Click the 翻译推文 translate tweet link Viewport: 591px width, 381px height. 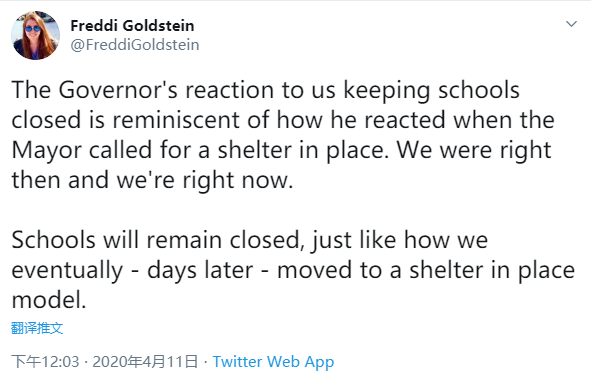point(37,328)
